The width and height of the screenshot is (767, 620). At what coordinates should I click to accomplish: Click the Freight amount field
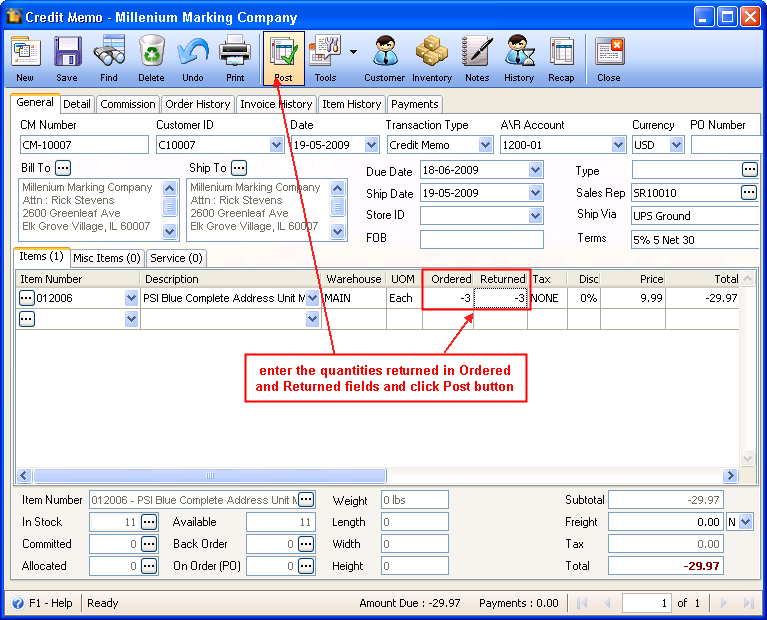[x=666, y=522]
